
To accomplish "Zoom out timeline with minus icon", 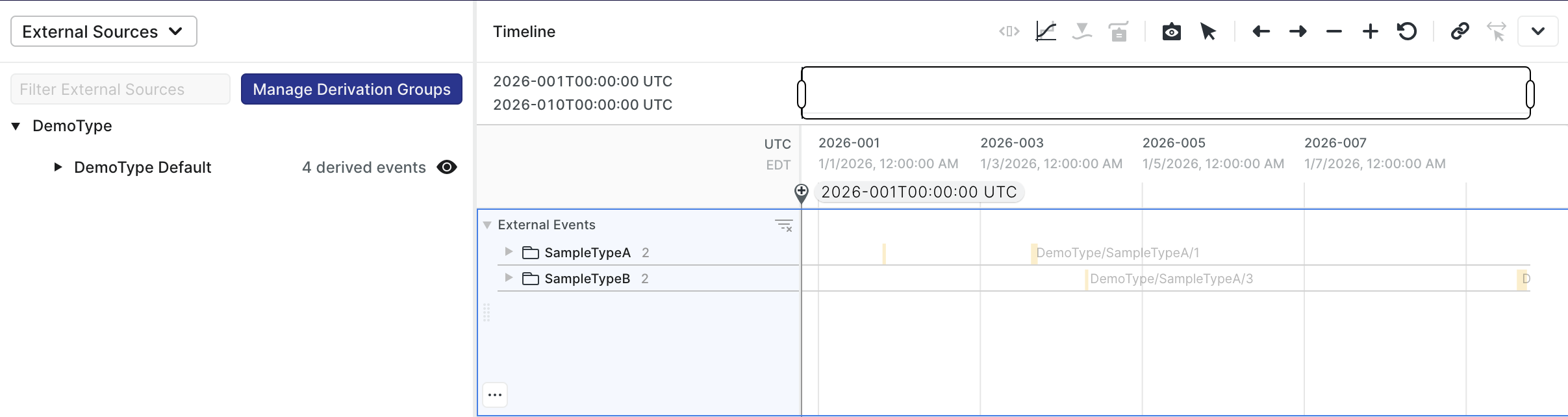I will (x=1334, y=32).
